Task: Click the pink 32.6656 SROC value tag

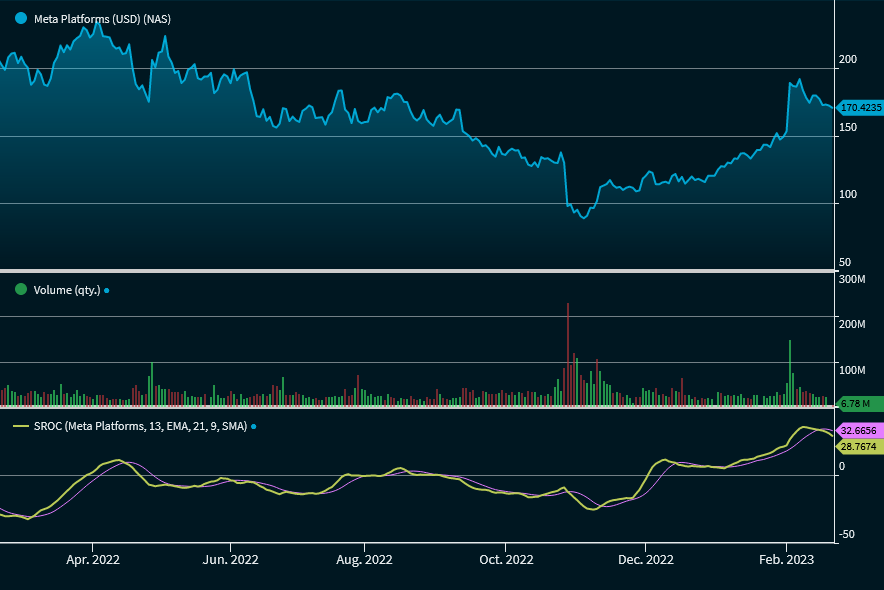Action: pos(858,430)
